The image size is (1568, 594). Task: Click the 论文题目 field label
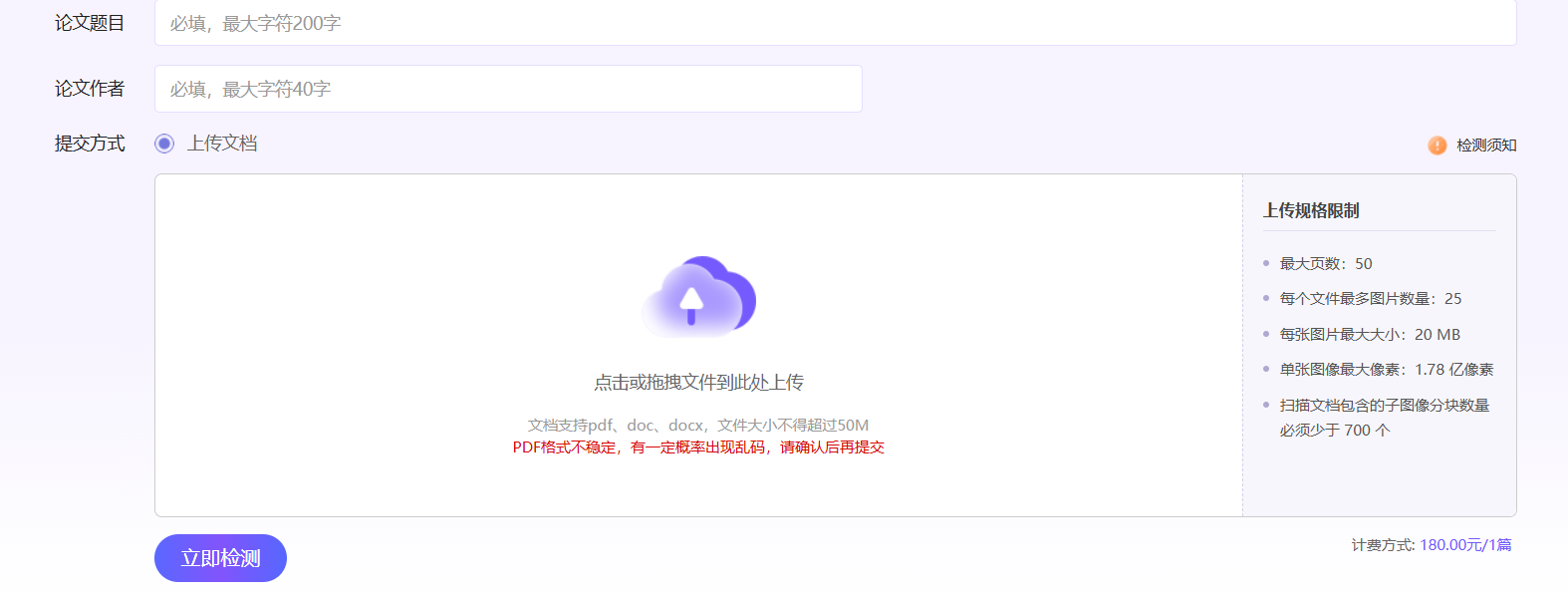coord(90,23)
